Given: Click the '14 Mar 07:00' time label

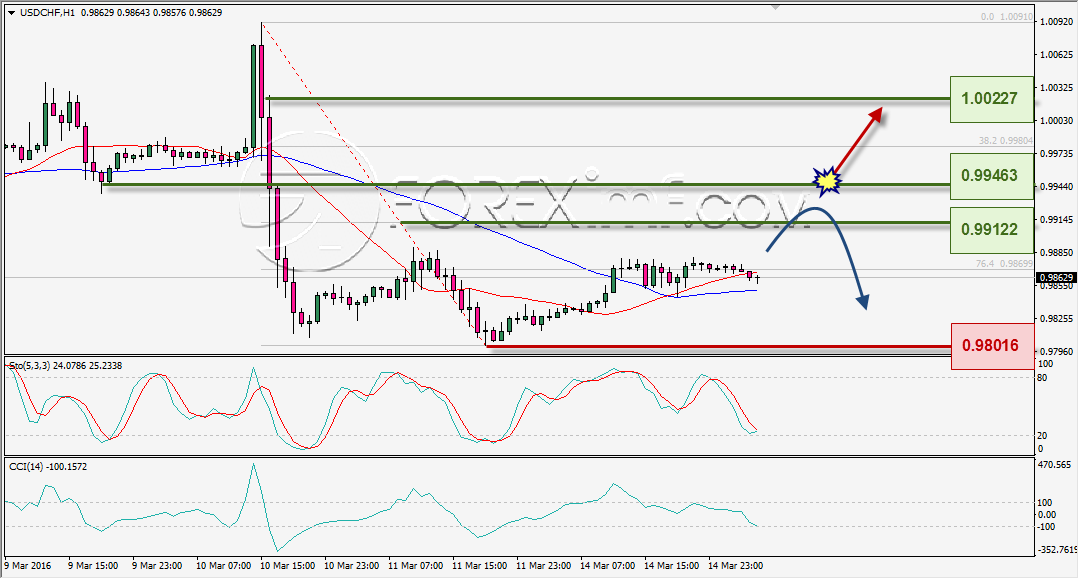Looking at the screenshot, I should tap(608, 566).
